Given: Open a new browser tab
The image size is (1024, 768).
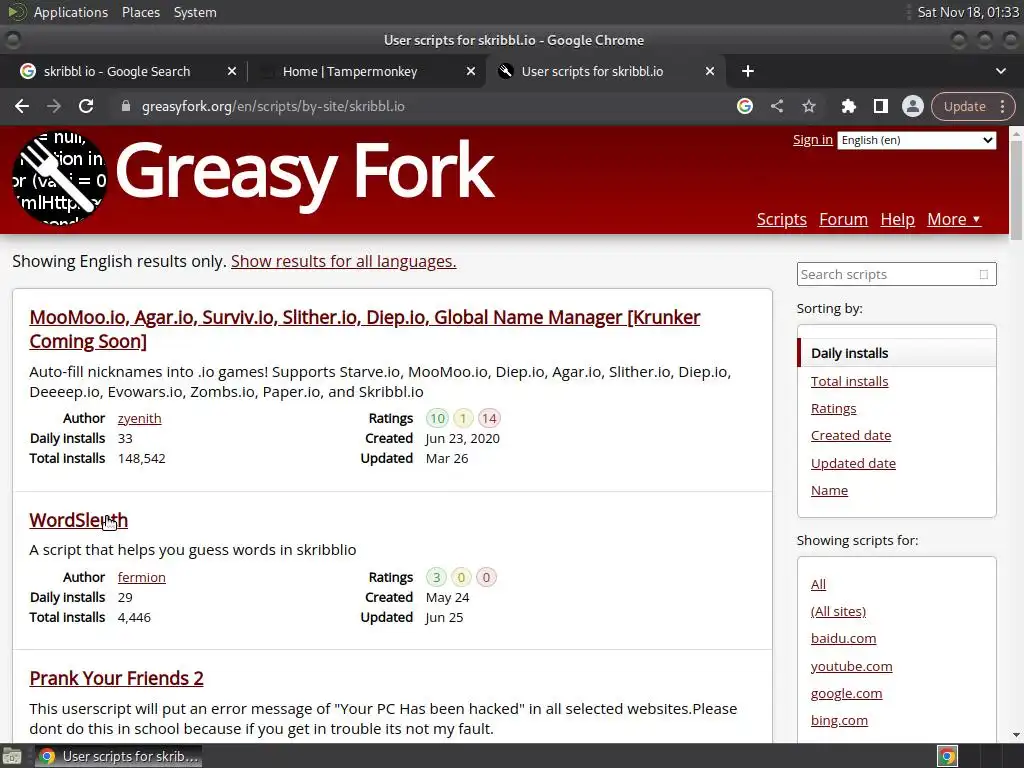Looking at the screenshot, I should click(x=748, y=71).
